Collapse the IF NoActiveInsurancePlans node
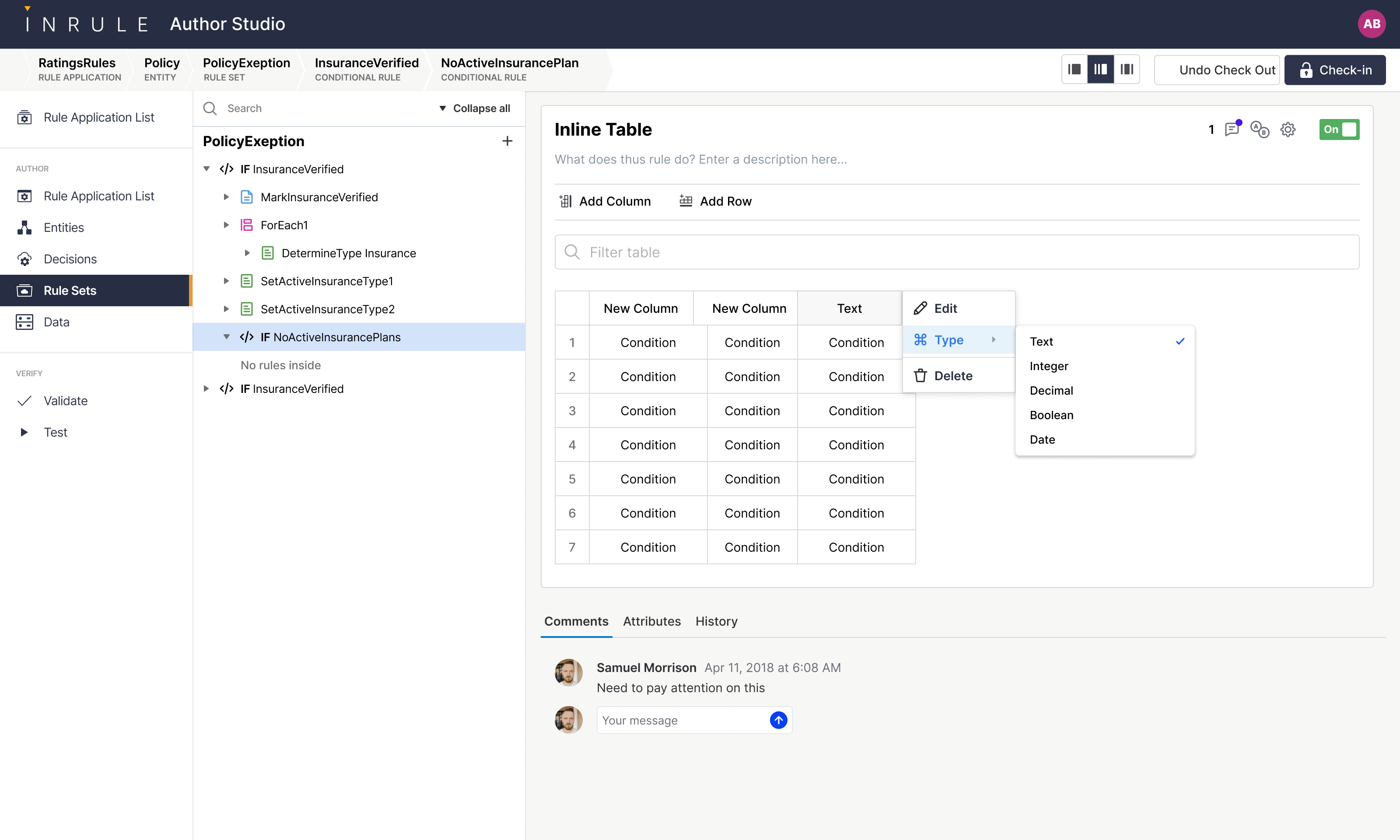 pos(226,337)
